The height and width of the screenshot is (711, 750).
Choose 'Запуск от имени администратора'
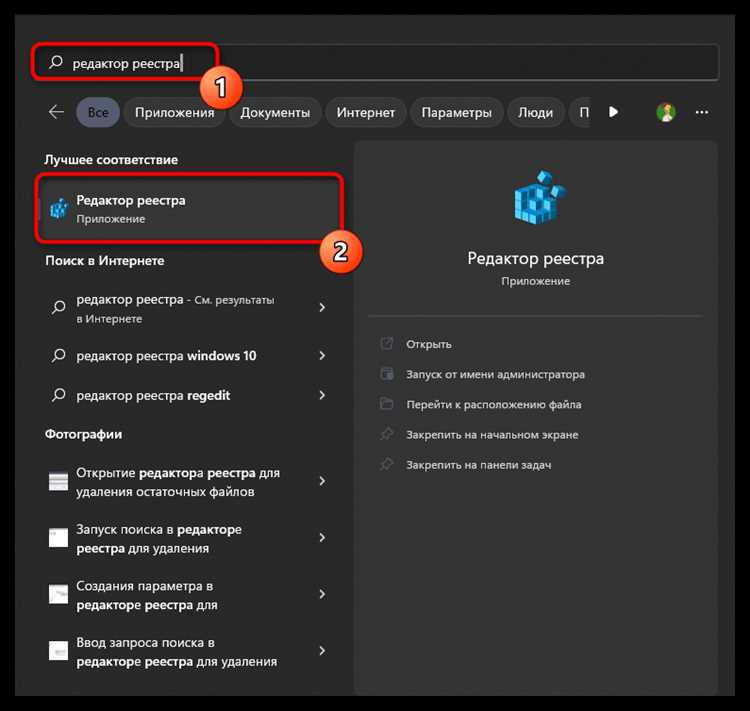(495, 374)
